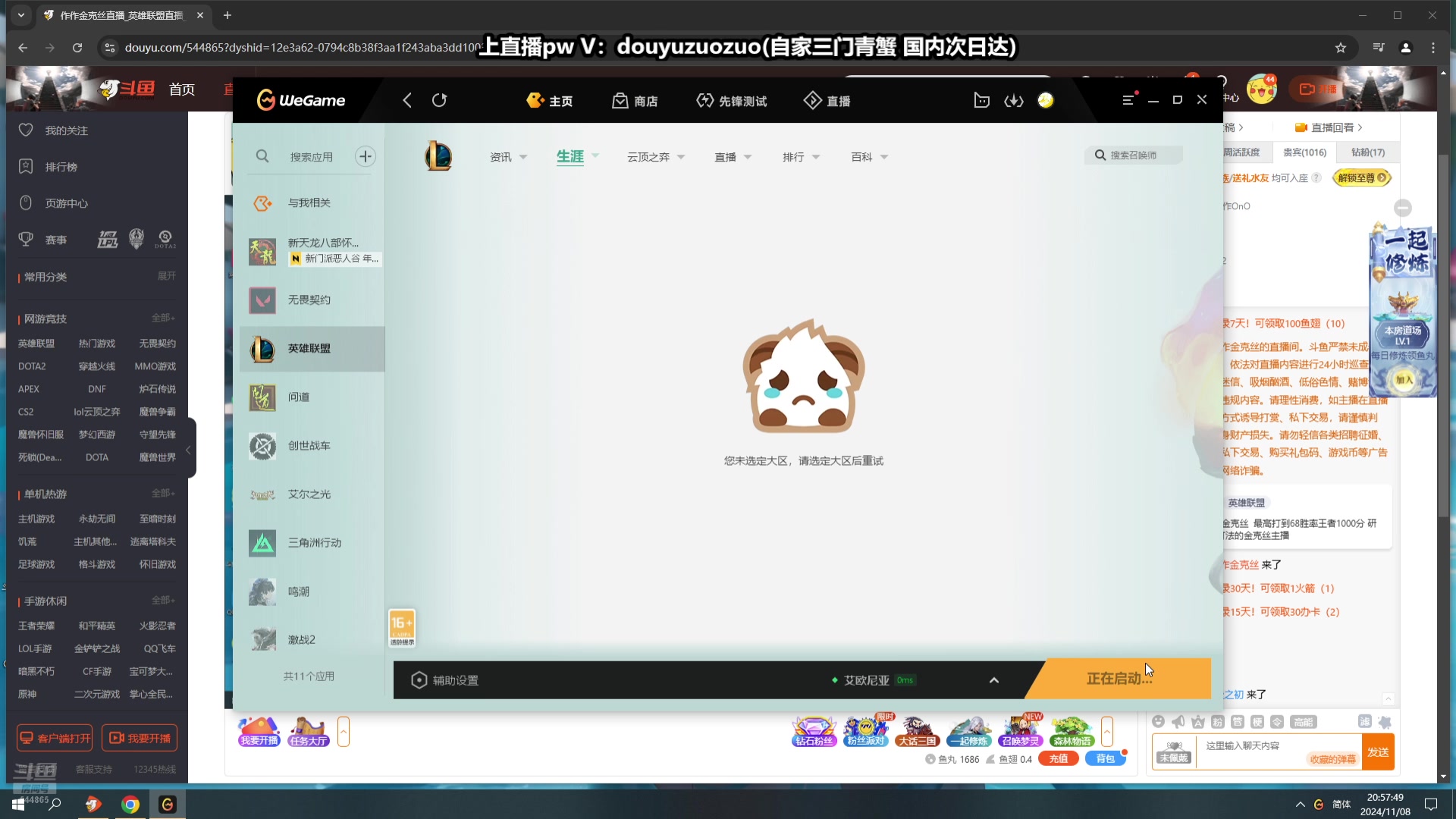Image resolution: width=1456 pixels, height=819 pixels.
Task: Open 任务大厅 icon below stream
Action: pyautogui.click(x=308, y=732)
